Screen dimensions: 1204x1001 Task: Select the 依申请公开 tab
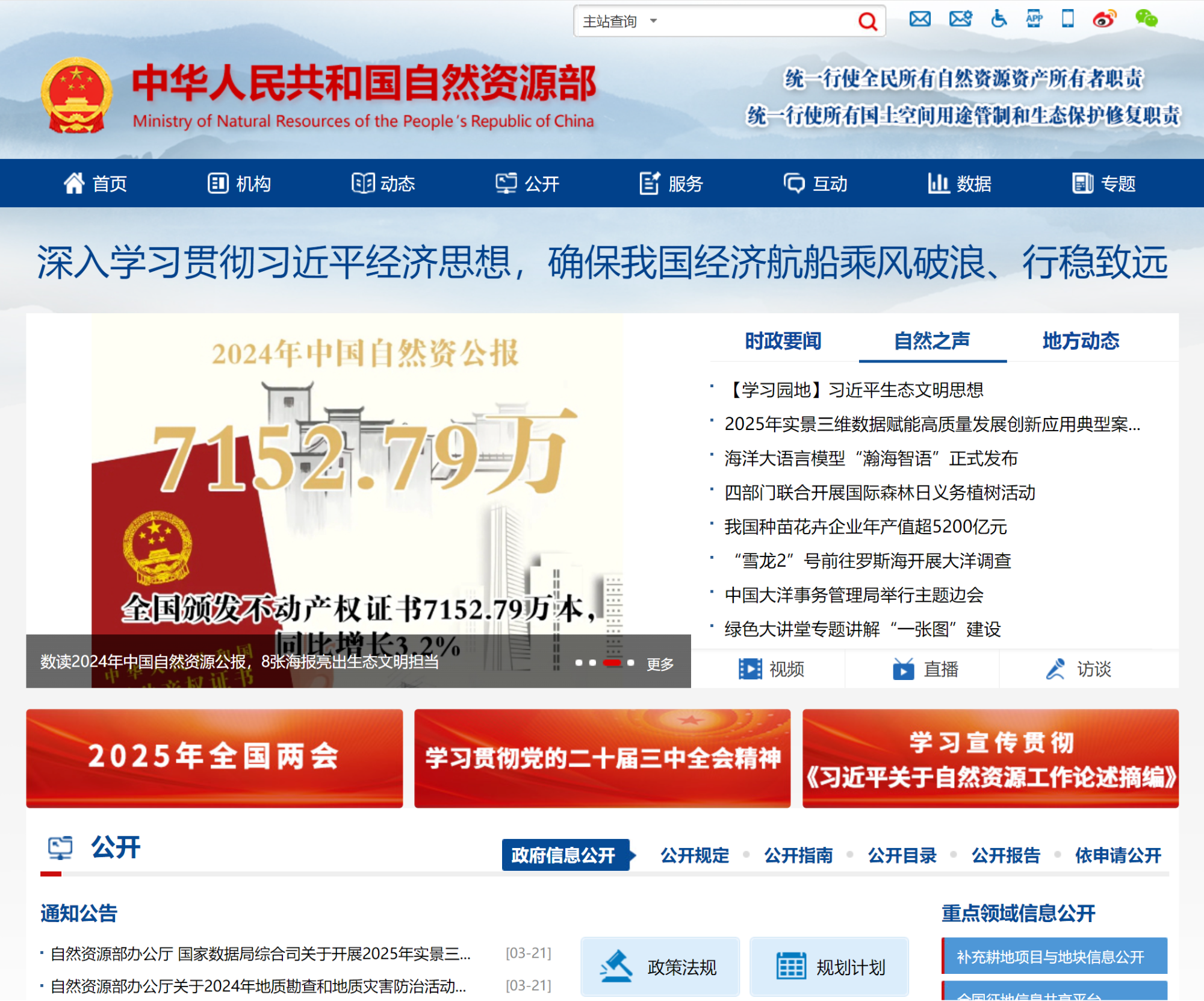1118,855
